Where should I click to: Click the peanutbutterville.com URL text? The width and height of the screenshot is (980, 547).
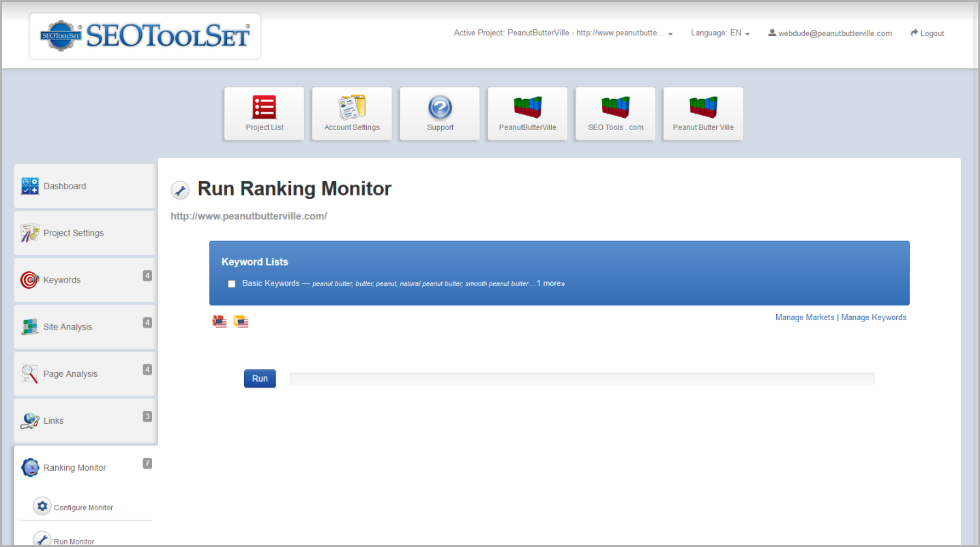tap(249, 216)
